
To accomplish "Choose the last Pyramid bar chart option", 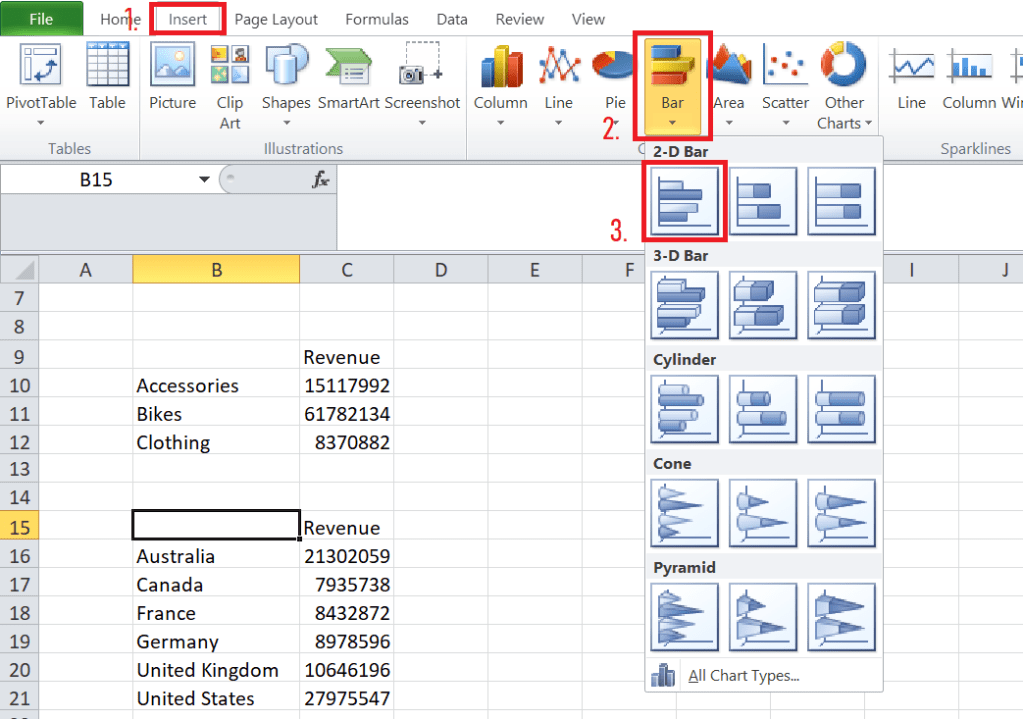I will click(x=841, y=617).
